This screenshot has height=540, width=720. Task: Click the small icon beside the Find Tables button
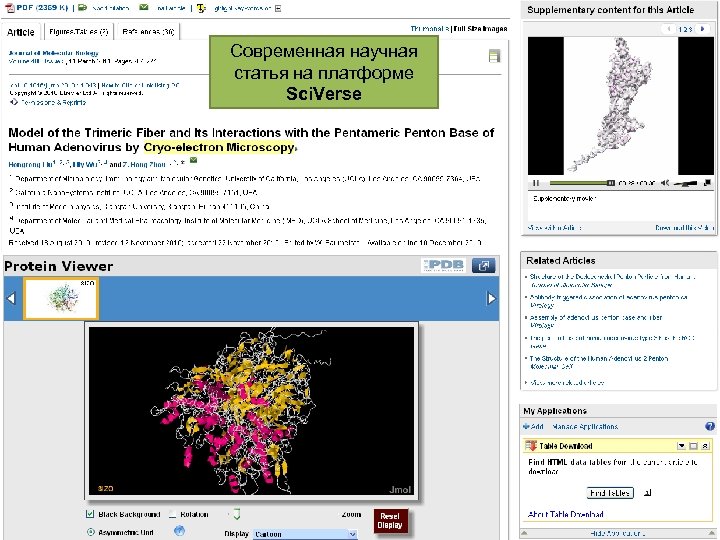click(647, 493)
